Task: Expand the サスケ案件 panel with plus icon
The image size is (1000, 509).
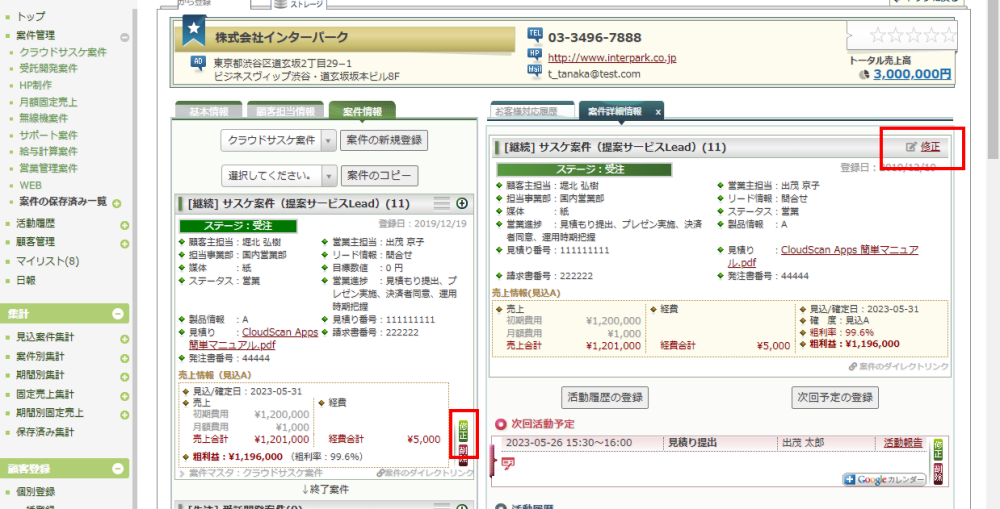Action: (462, 204)
